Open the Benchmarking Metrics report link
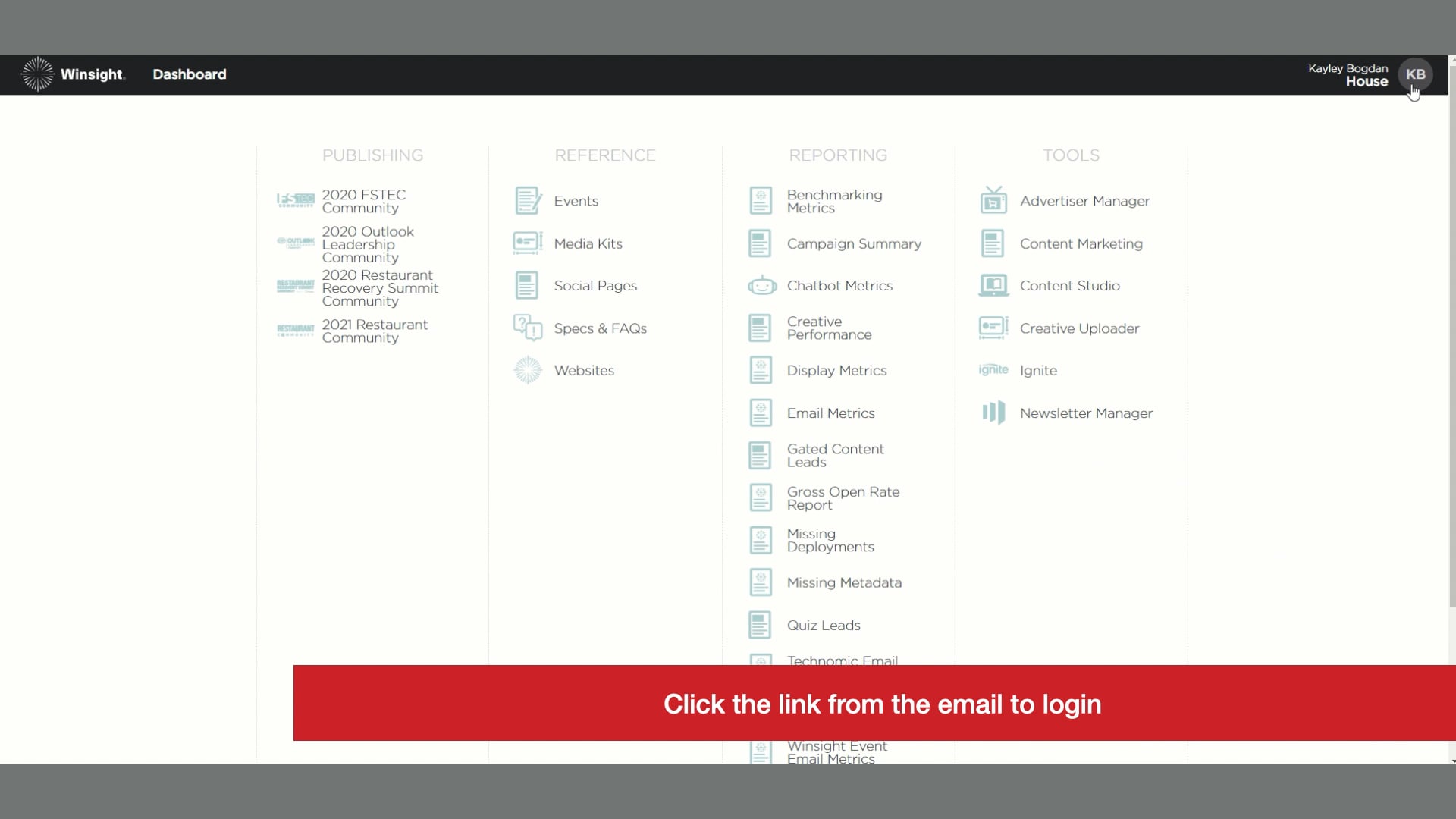The width and height of the screenshot is (1456, 819). (x=834, y=201)
